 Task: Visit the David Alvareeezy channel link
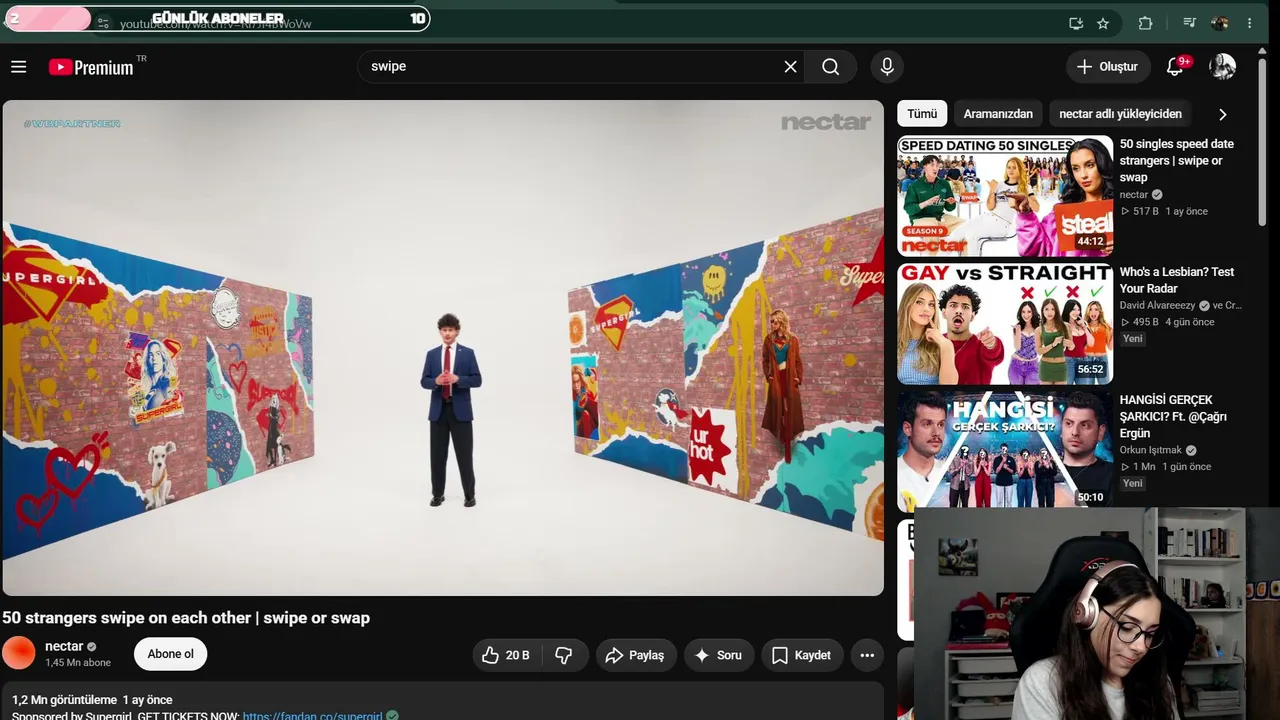point(1157,306)
